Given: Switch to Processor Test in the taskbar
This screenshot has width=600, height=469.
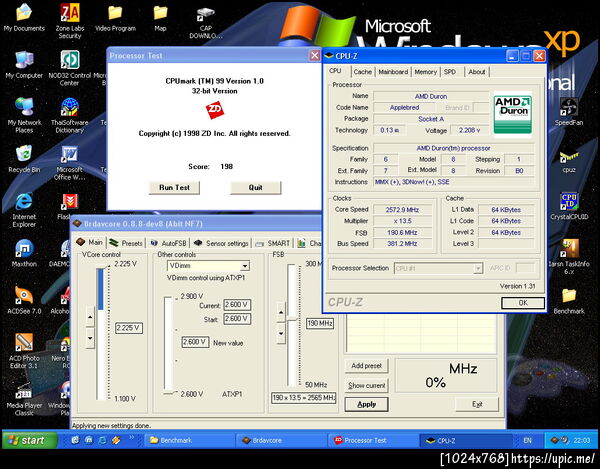Looking at the screenshot, I should tap(372, 440).
